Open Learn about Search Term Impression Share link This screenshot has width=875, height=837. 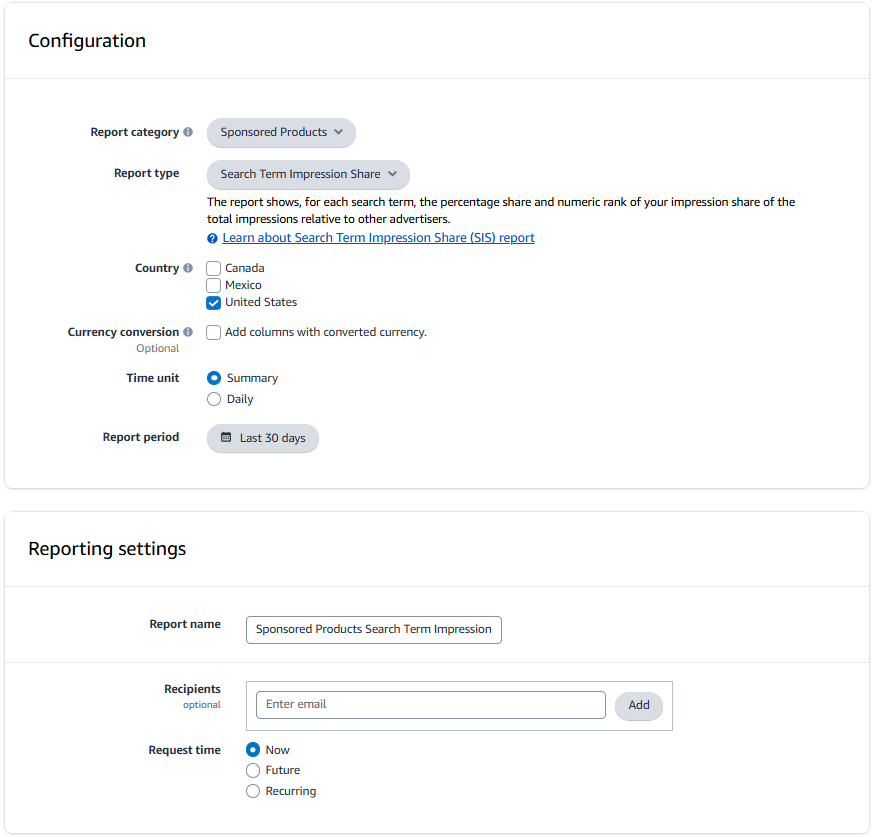tap(378, 238)
